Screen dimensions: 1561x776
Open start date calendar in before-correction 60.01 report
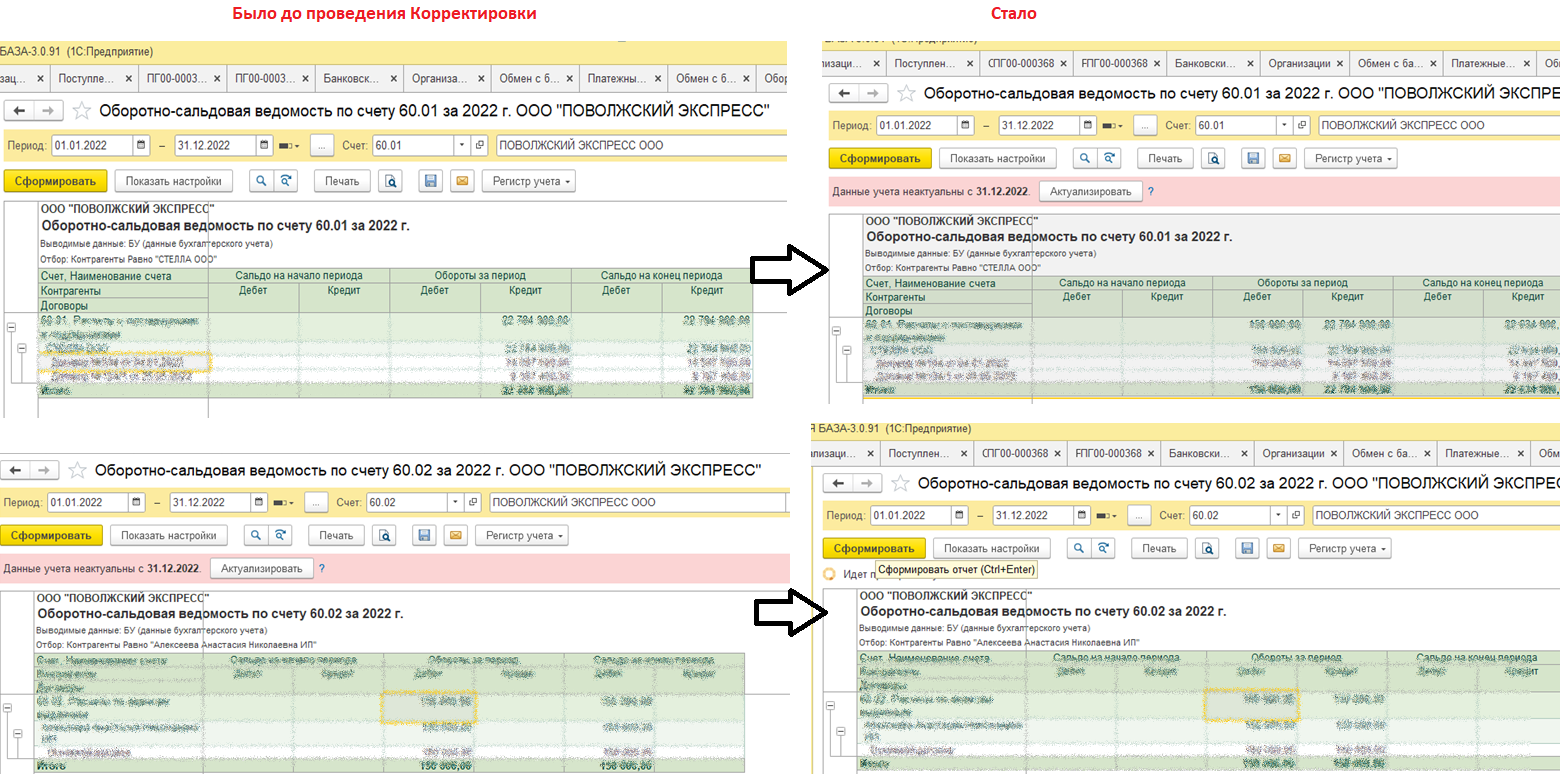[x=140, y=145]
